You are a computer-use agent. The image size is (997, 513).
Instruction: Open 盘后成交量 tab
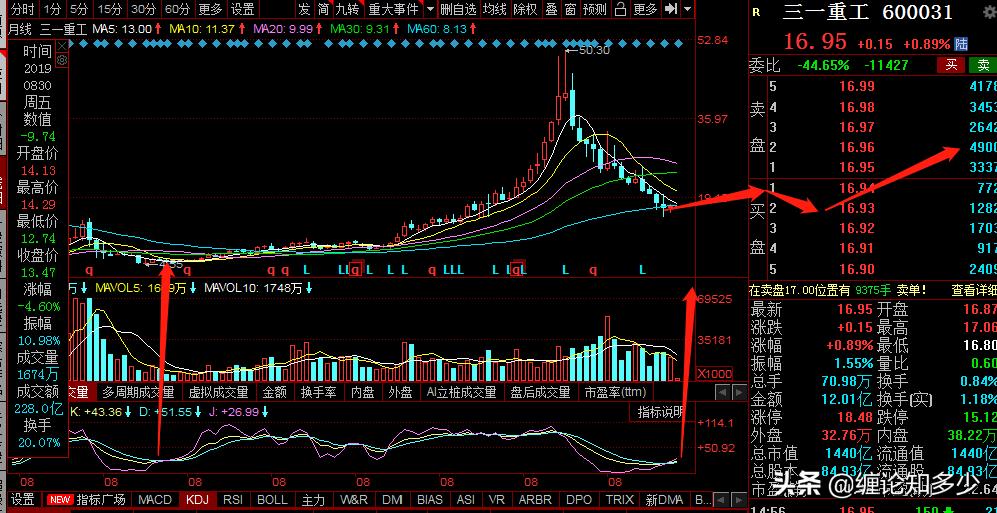pyautogui.click(x=540, y=392)
